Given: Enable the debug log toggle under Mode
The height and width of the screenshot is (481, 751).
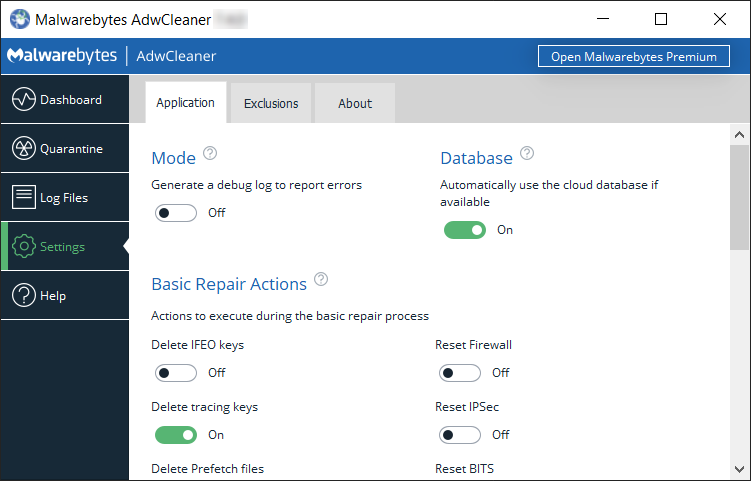Looking at the screenshot, I should [176, 213].
